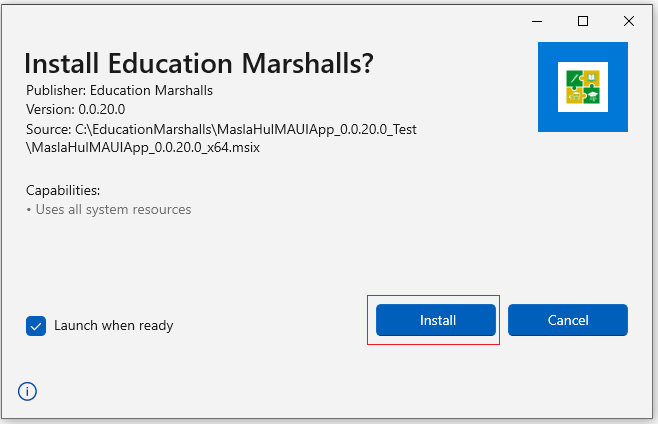Uncheck the Launch when ready checkbox
This screenshot has height=424, width=658.
click(x=36, y=325)
